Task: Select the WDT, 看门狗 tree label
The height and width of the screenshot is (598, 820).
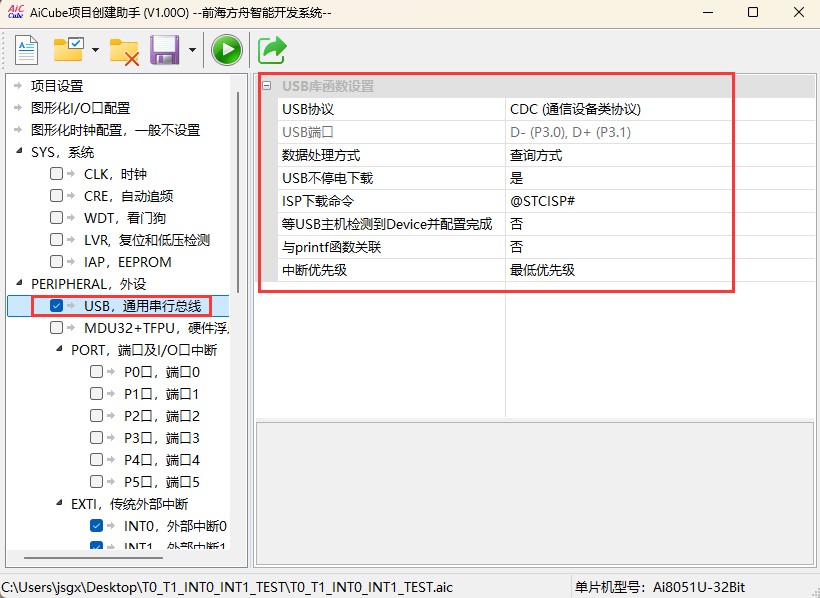Action: pyautogui.click(x=125, y=218)
